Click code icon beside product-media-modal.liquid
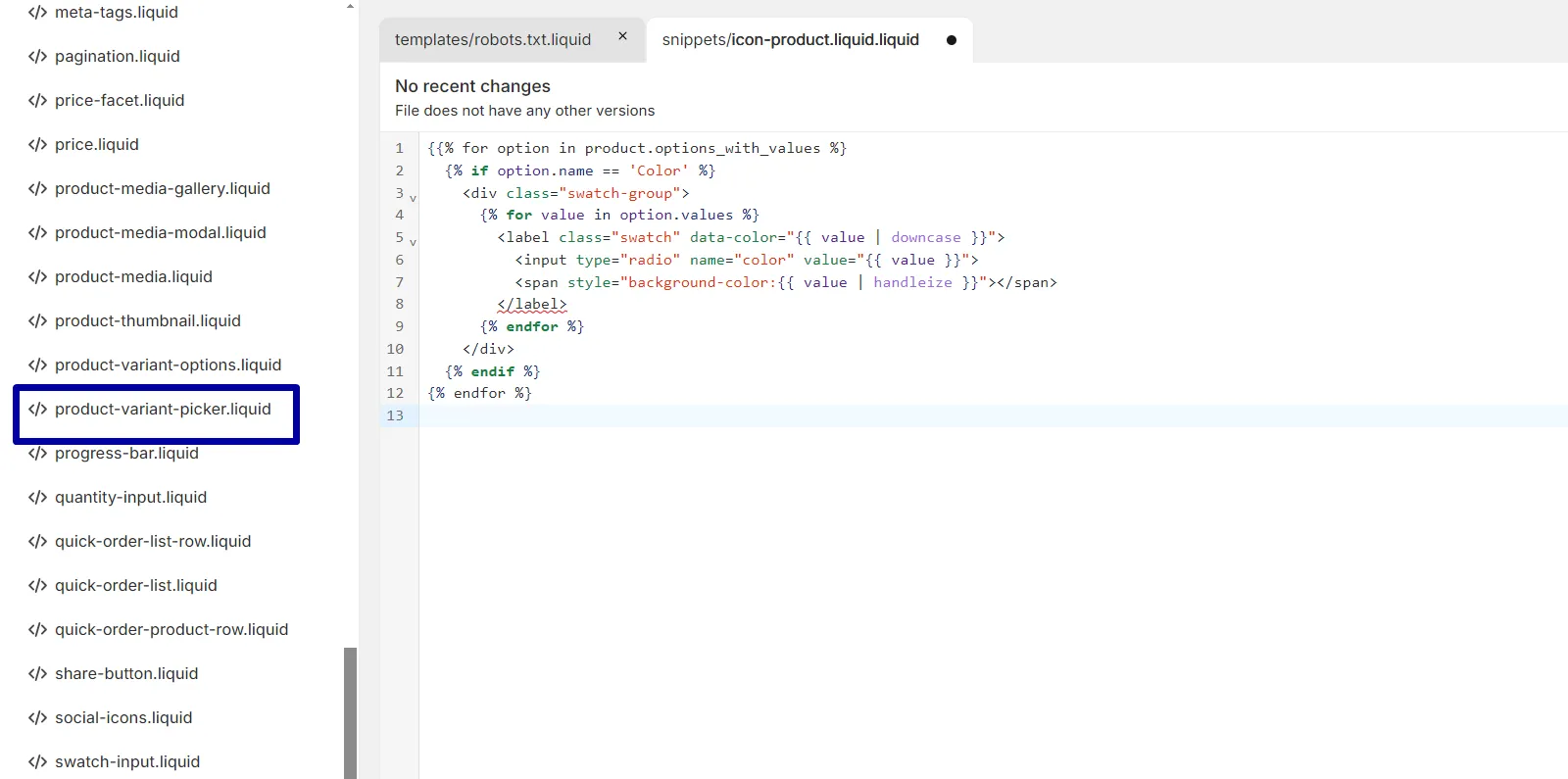This screenshot has height=779, width=1568. coord(37,233)
